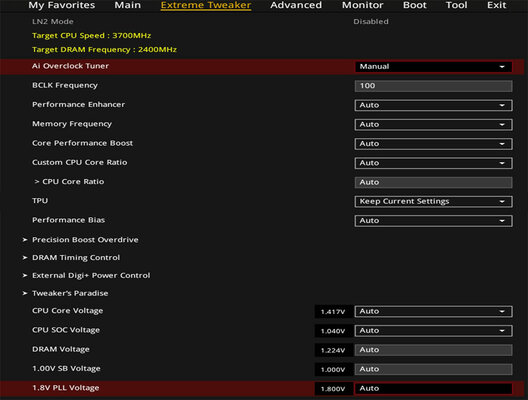Open the Performance Enhancer dropdown

tap(433, 105)
